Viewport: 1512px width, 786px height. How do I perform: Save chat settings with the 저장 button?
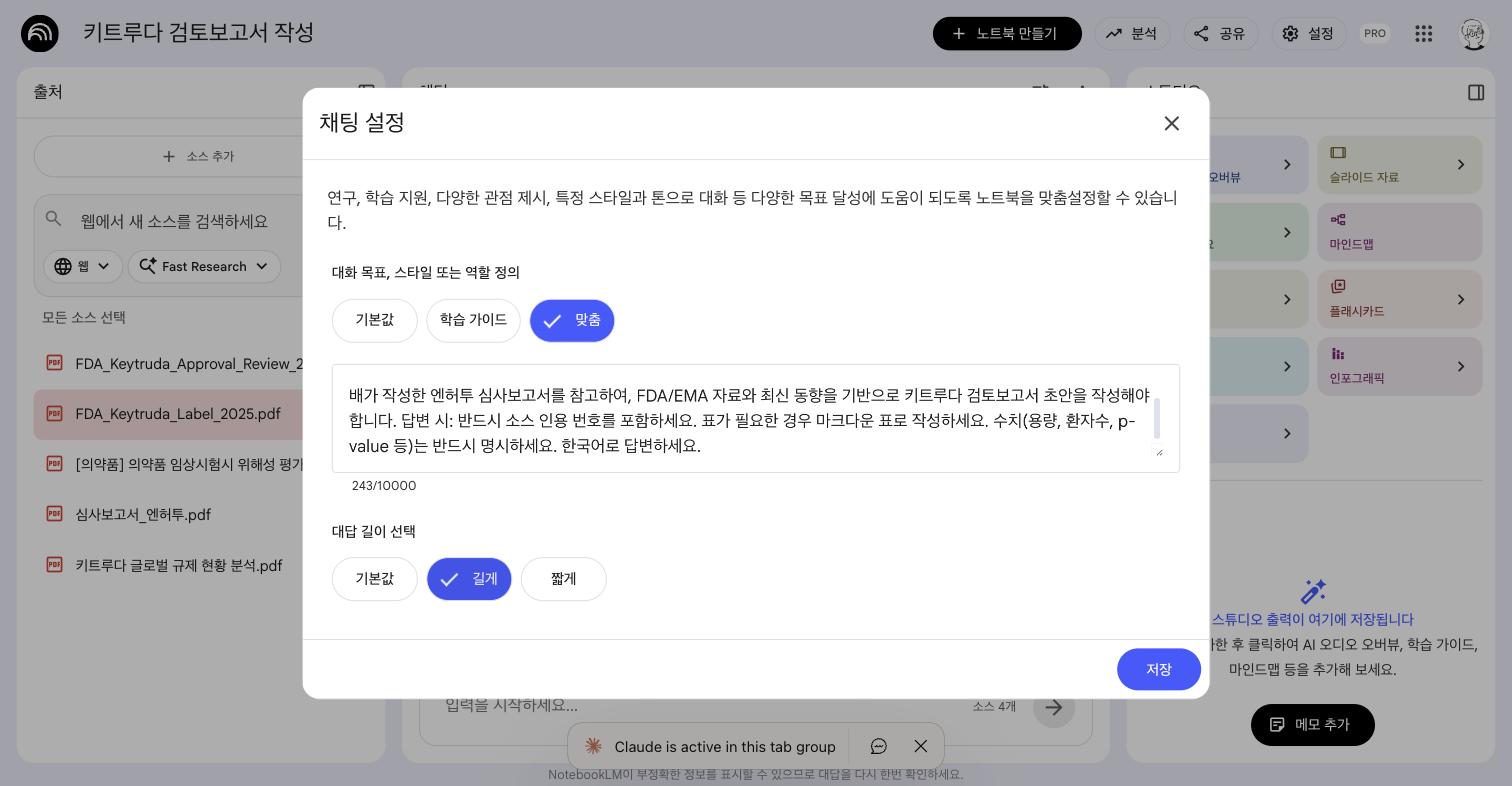click(x=1159, y=669)
